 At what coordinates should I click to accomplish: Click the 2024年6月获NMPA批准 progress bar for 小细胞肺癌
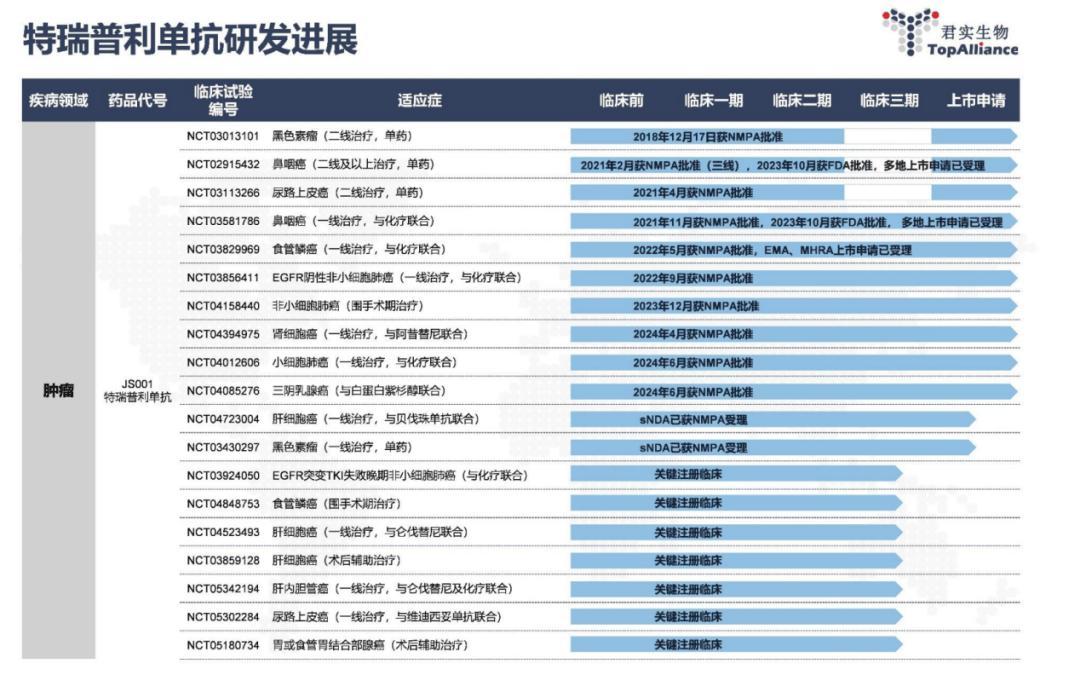click(700, 362)
